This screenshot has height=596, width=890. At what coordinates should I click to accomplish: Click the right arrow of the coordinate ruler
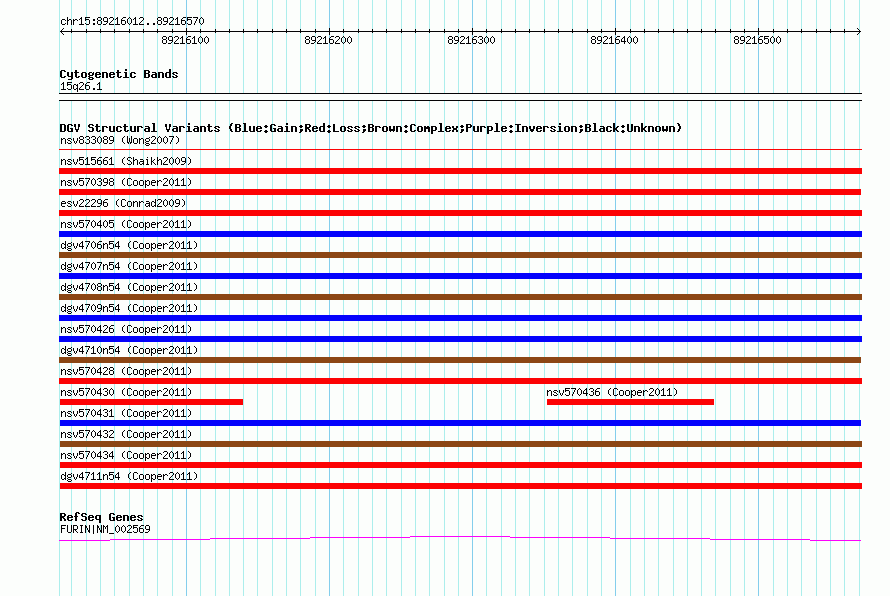859,31
